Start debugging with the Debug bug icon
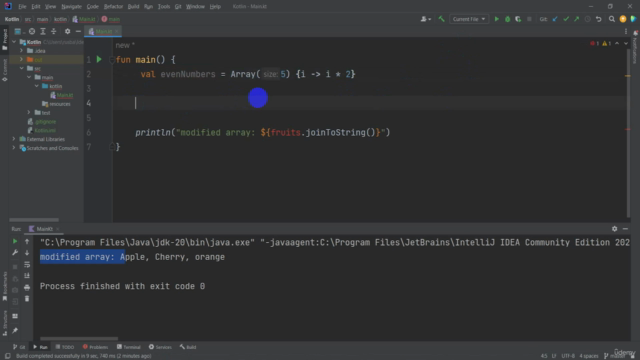Viewport: 640px width, 360px height. pyautogui.click(x=507, y=19)
